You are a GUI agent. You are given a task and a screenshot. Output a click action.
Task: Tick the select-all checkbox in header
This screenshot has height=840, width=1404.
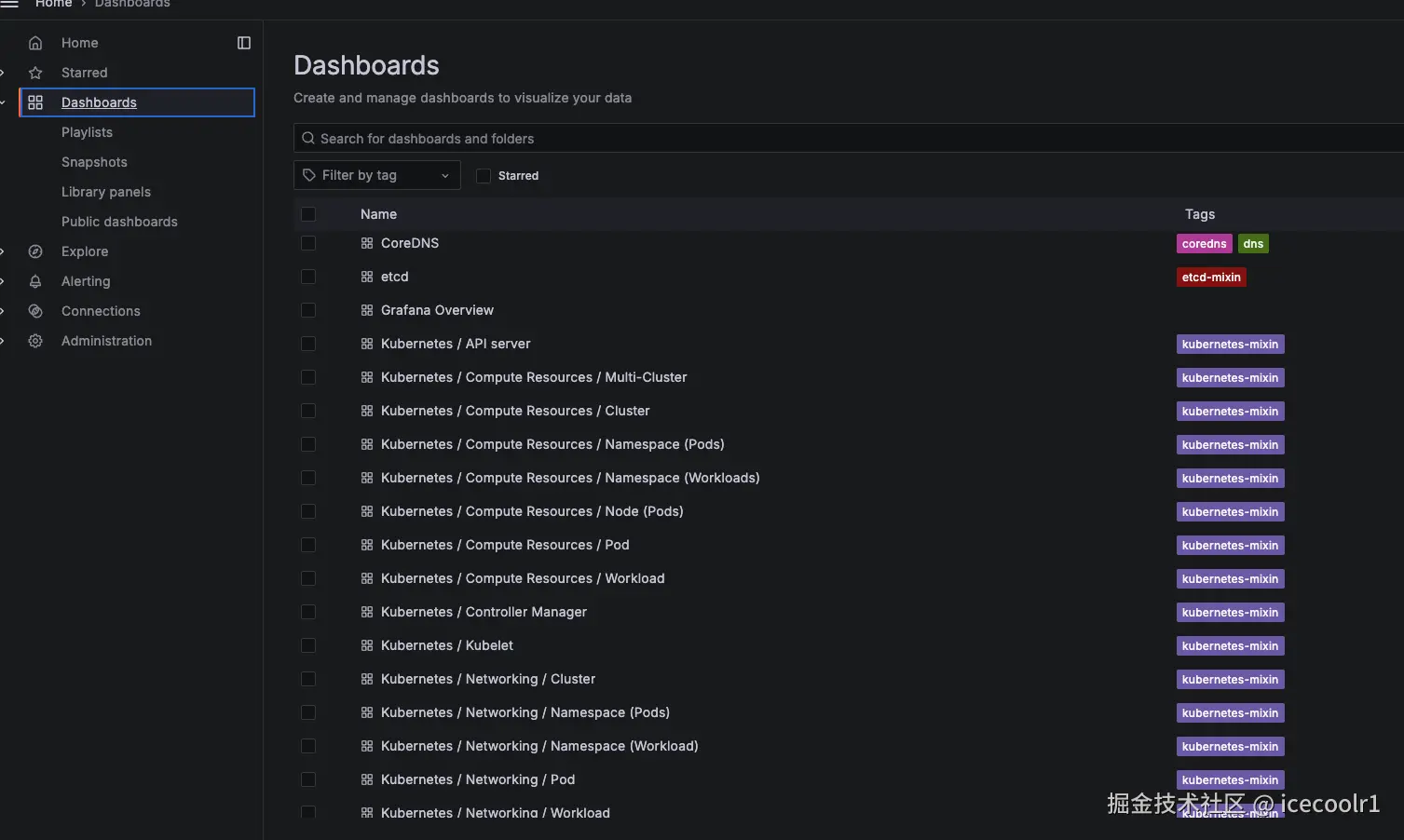(308, 214)
